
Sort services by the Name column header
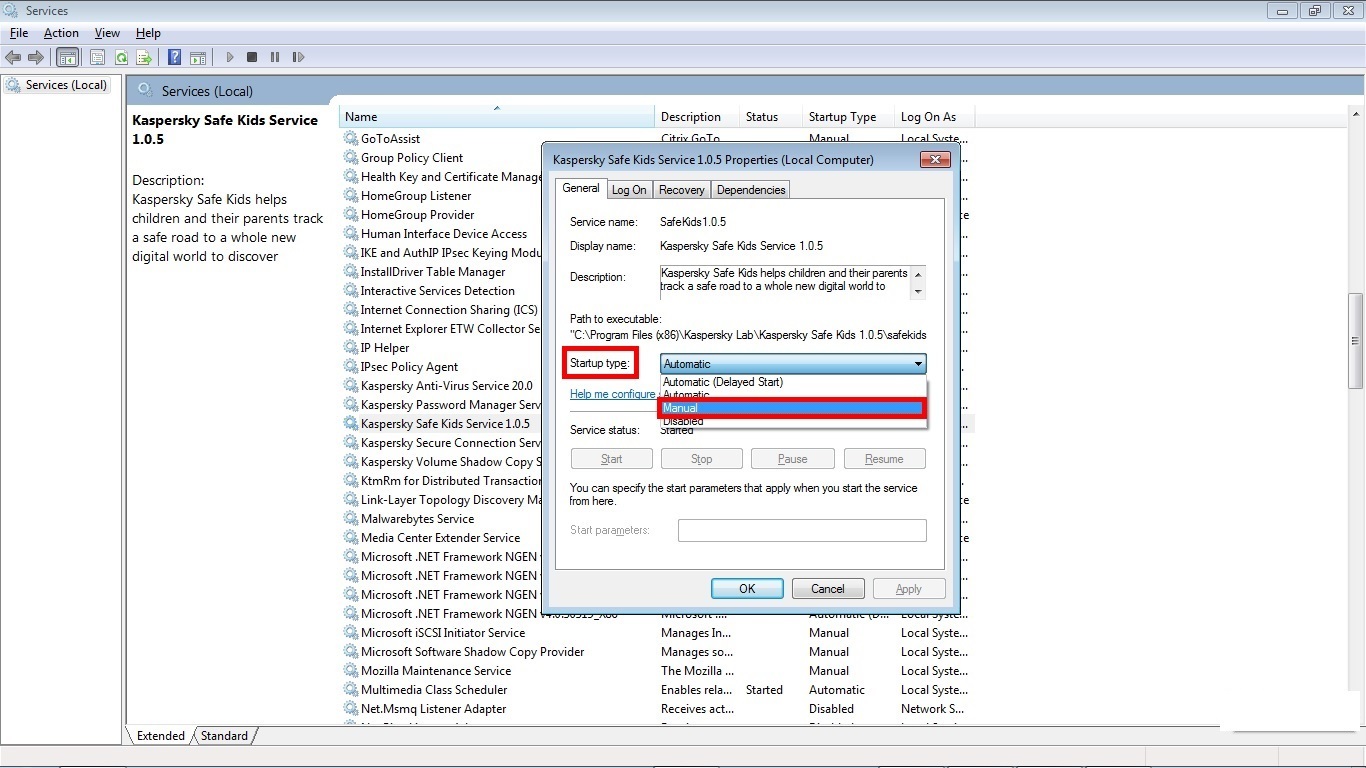497,117
